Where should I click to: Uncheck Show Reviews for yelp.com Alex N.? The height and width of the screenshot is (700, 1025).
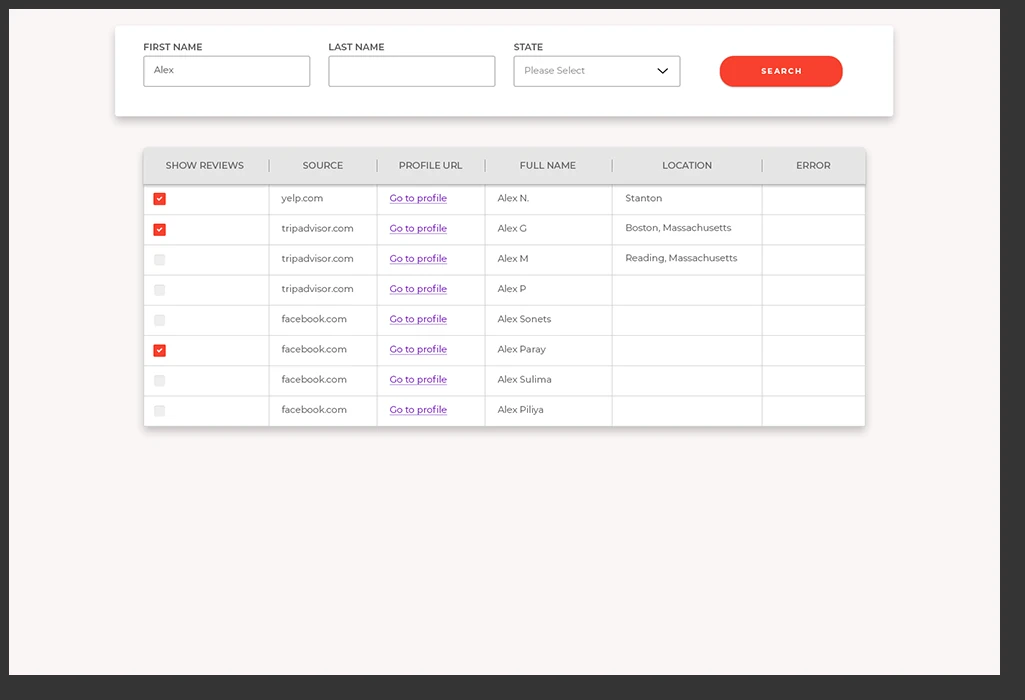(160, 199)
